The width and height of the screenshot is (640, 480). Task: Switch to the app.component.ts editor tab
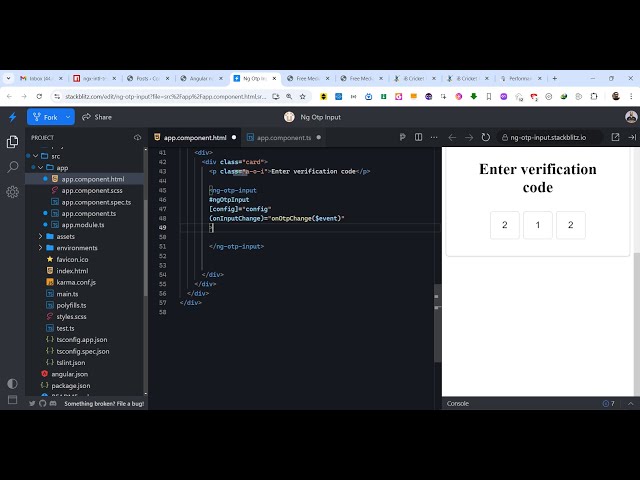[x=283, y=137]
